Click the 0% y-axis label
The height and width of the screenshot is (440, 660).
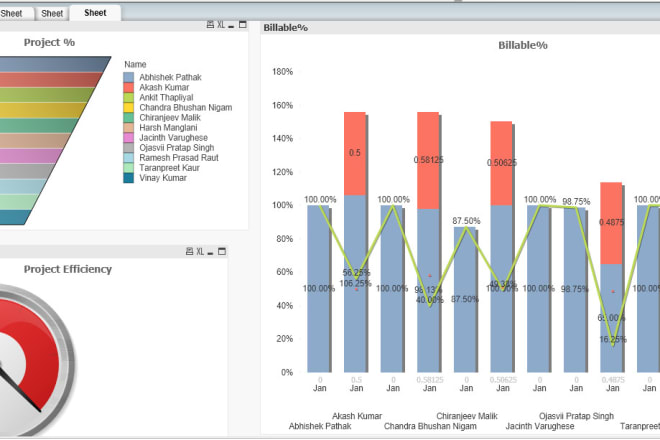pos(287,372)
